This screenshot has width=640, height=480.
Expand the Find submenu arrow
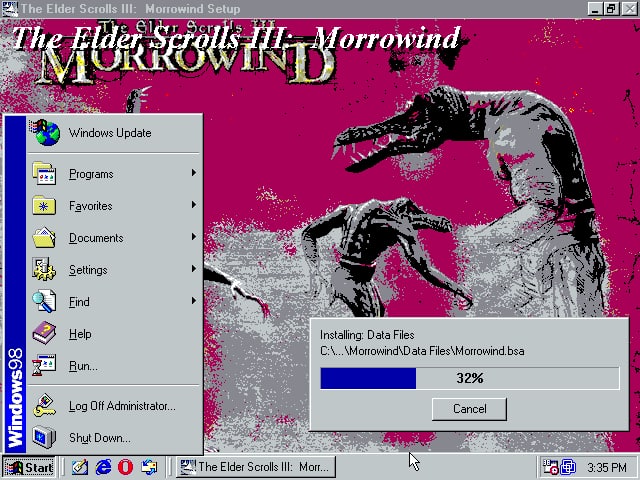coord(194,301)
